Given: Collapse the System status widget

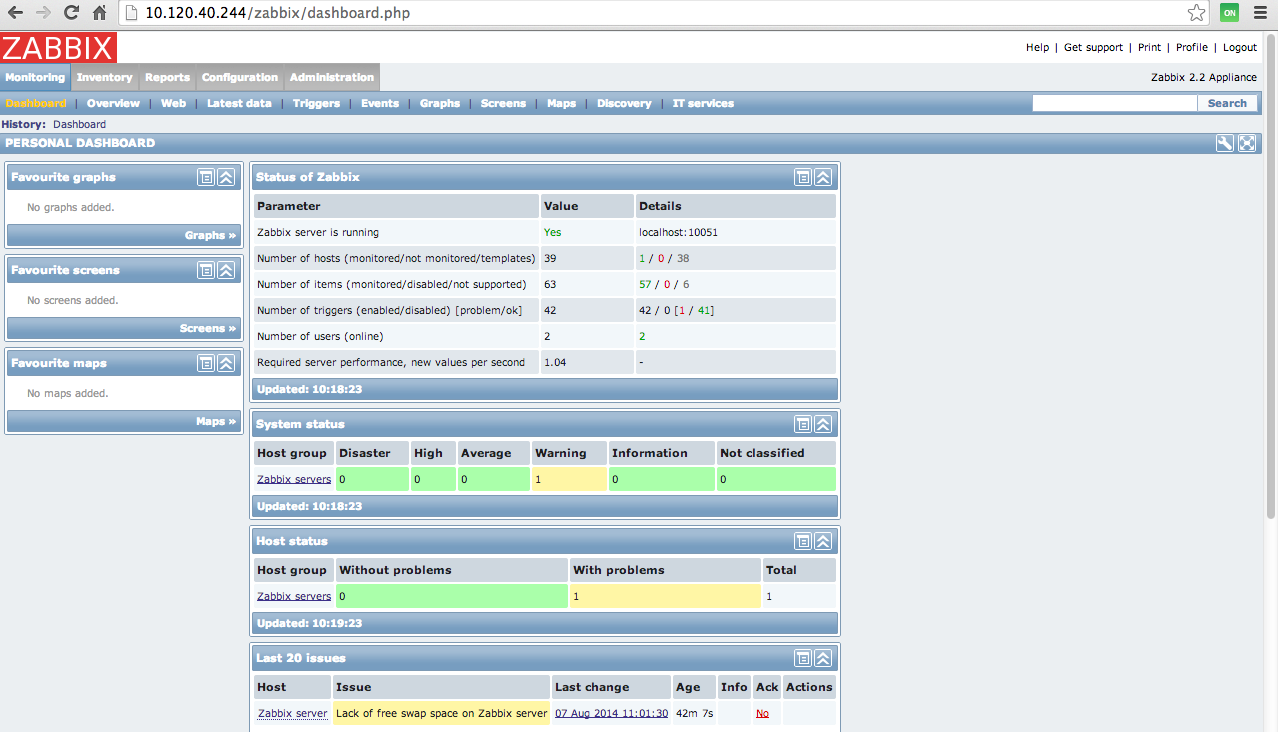Looking at the screenshot, I should [823, 424].
